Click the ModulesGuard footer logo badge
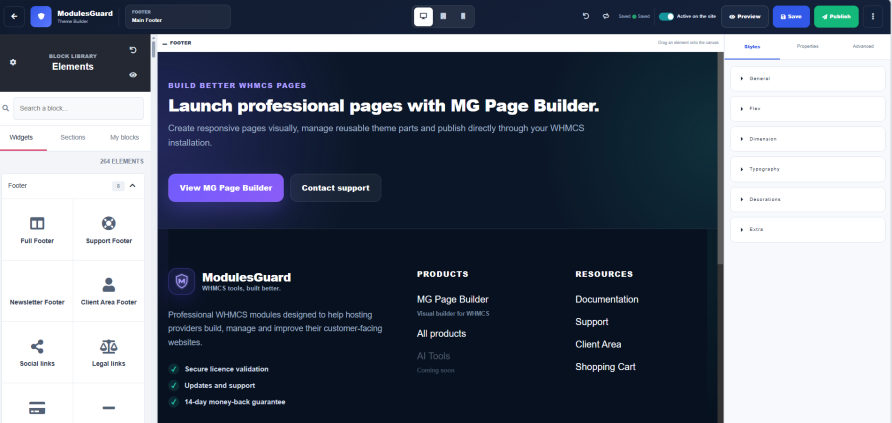 click(181, 281)
